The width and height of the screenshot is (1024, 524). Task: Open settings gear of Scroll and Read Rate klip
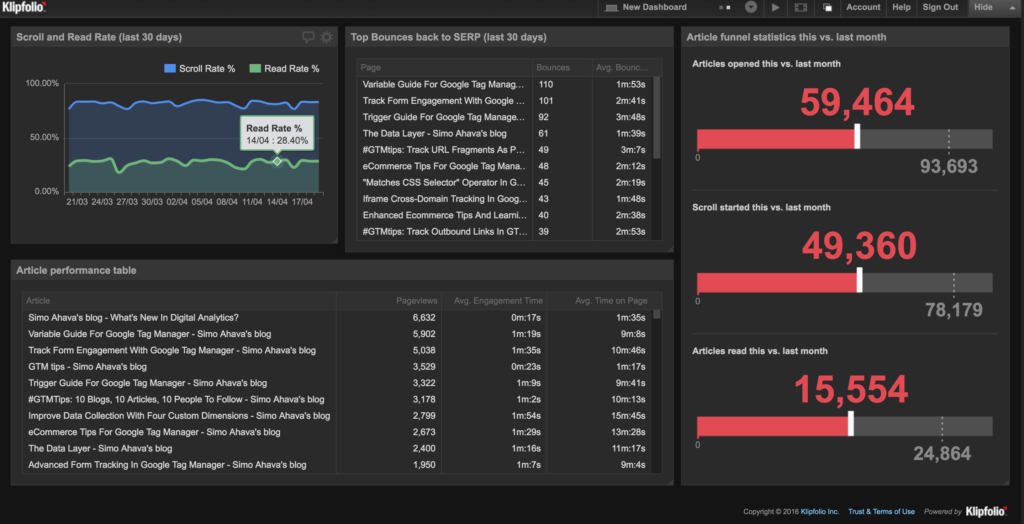[x=327, y=37]
